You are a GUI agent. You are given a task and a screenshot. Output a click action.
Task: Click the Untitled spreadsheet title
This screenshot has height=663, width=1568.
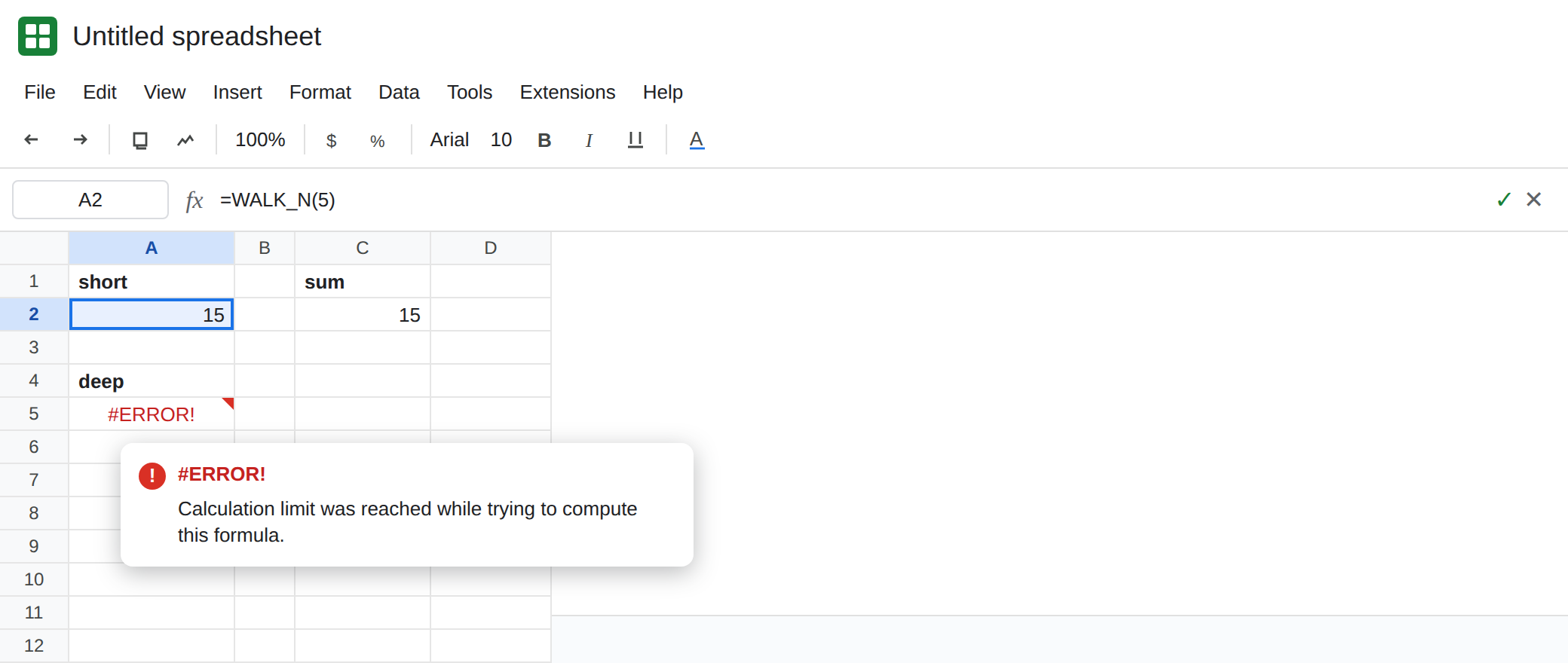click(197, 36)
